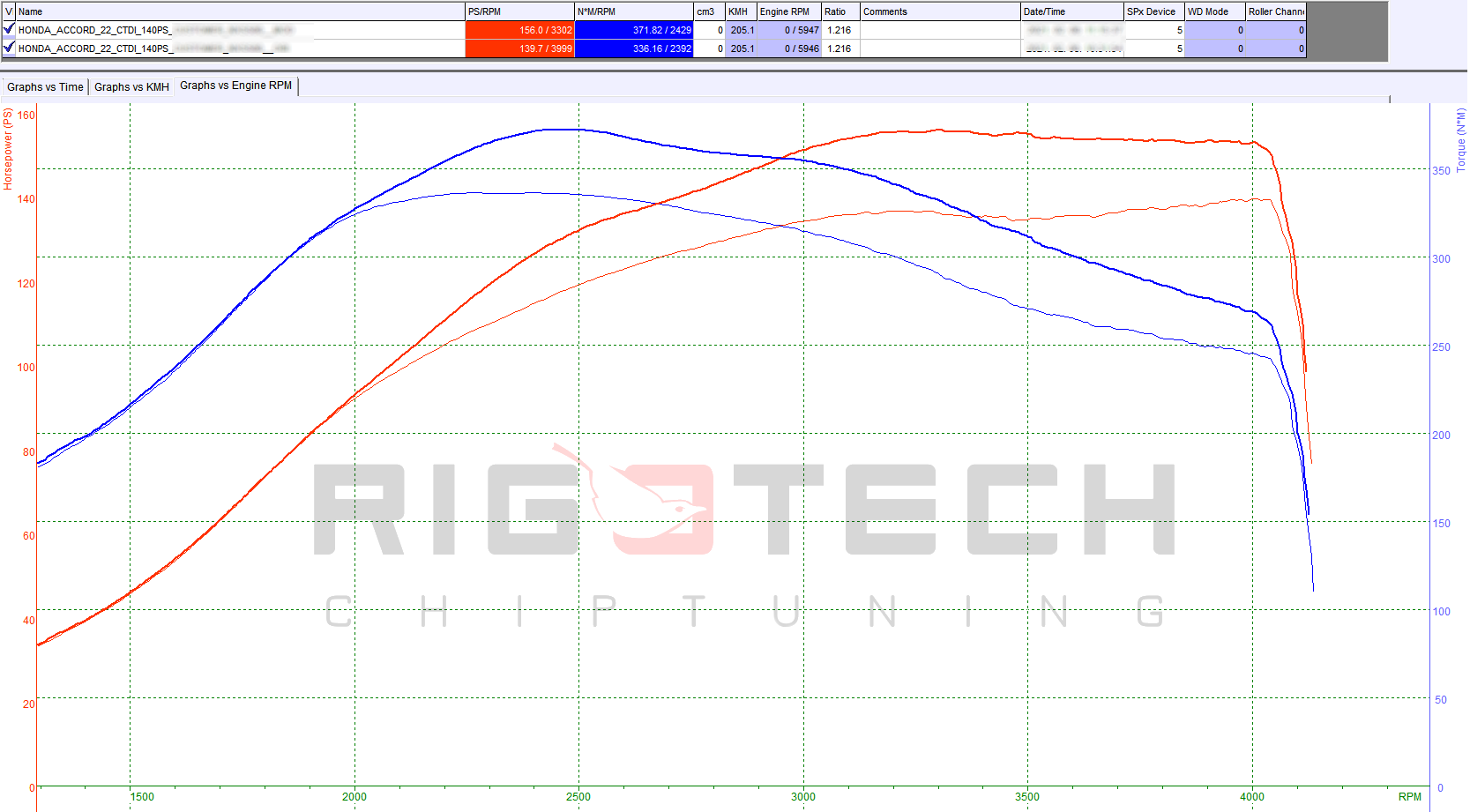Click the 2500 tick on the RPM axis

pos(578,797)
